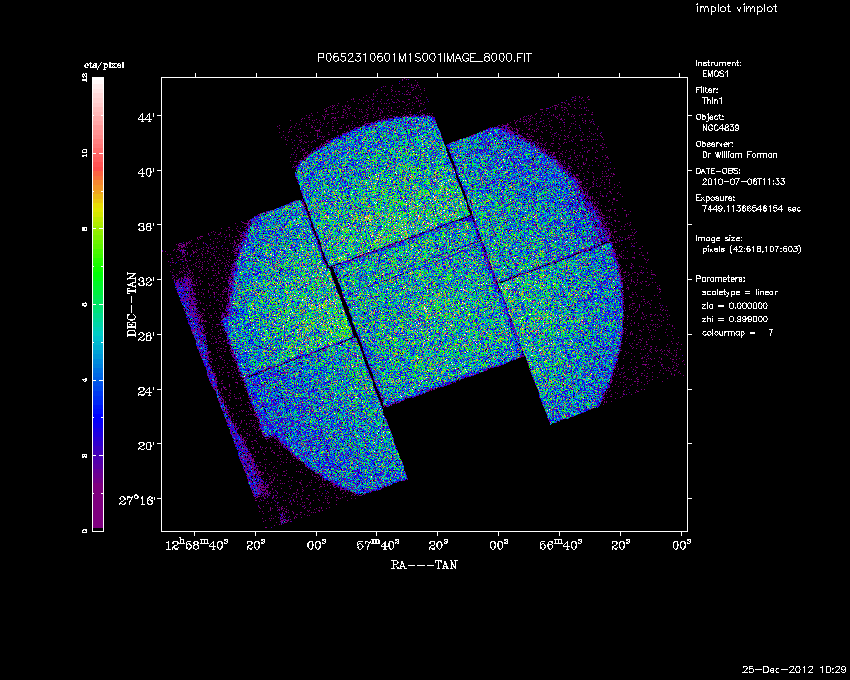This screenshot has width=850, height=680.
Task: Click the 44' declination tick label
Action: [145, 117]
